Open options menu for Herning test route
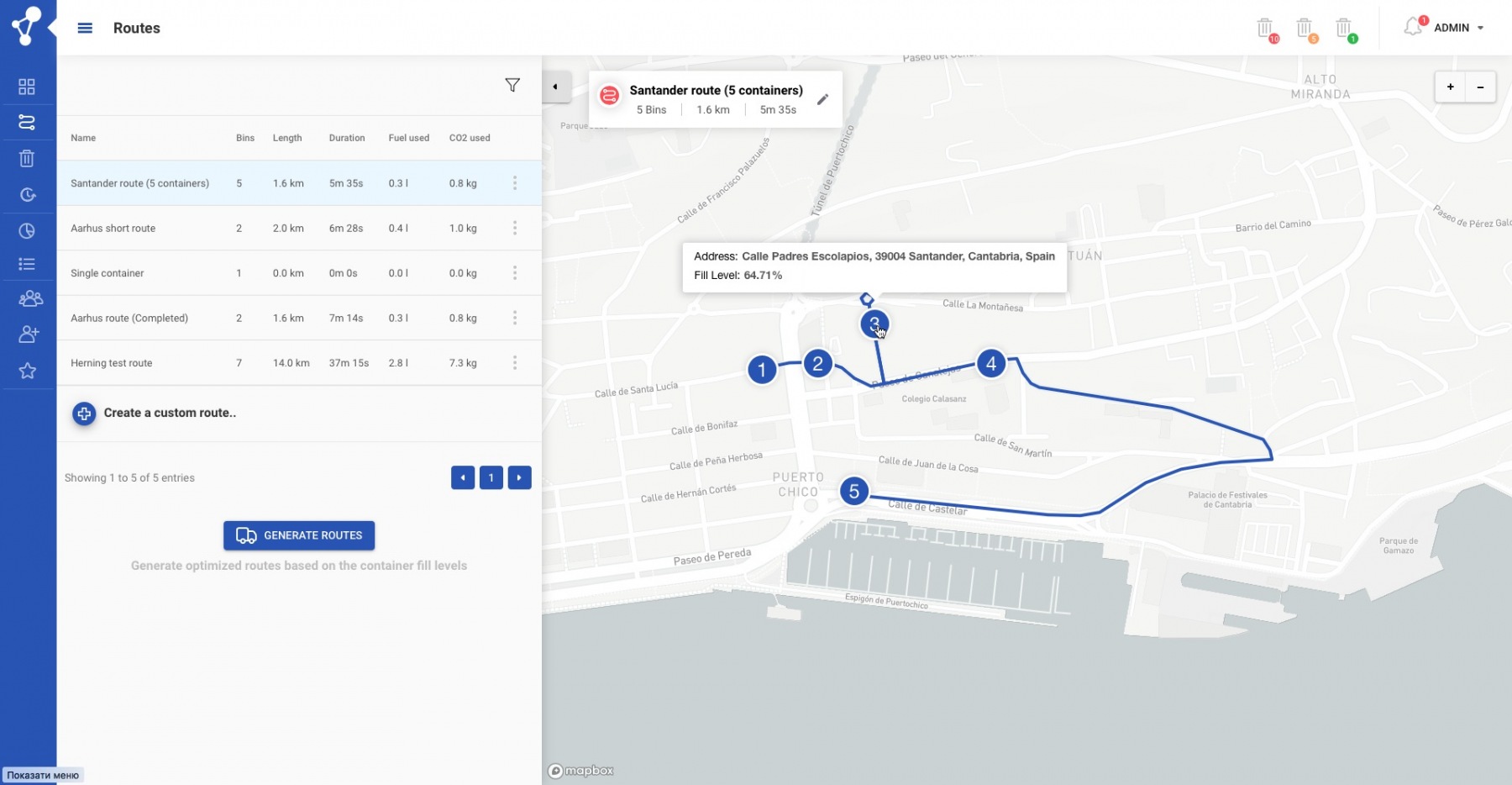The image size is (1512, 785). 515,363
